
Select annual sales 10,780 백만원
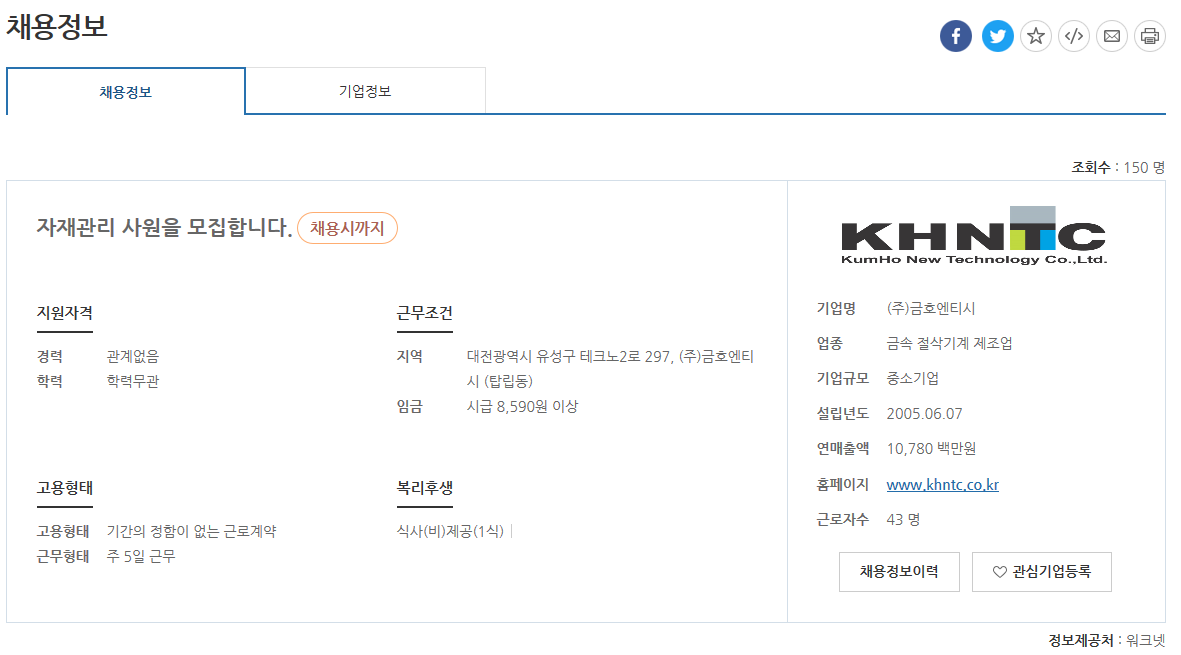pos(931,449)
